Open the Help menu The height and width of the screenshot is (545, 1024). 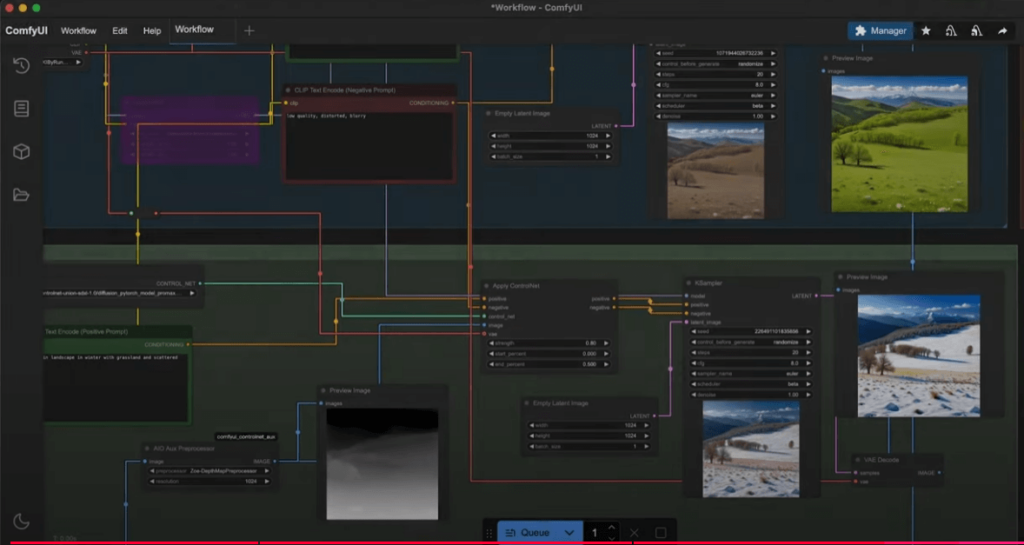point(152,31)
